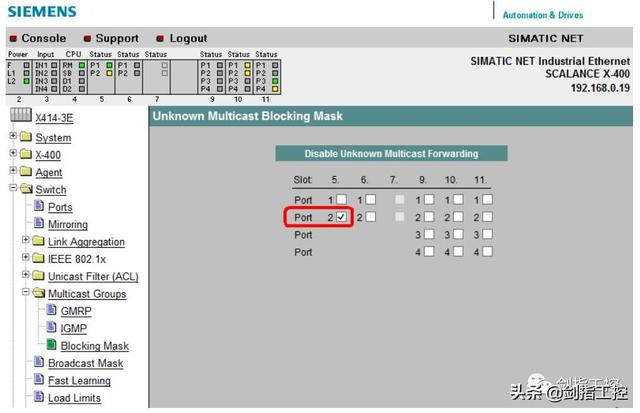
Task: Open the Ports page document icon
Action: (x=39, y=205)
